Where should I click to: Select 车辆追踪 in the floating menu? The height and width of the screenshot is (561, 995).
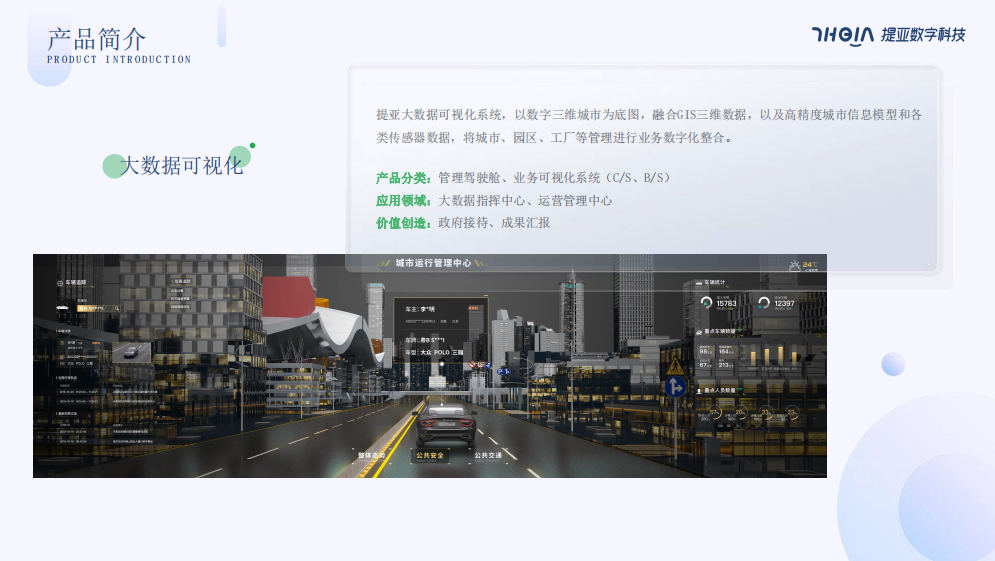point(181,282)
